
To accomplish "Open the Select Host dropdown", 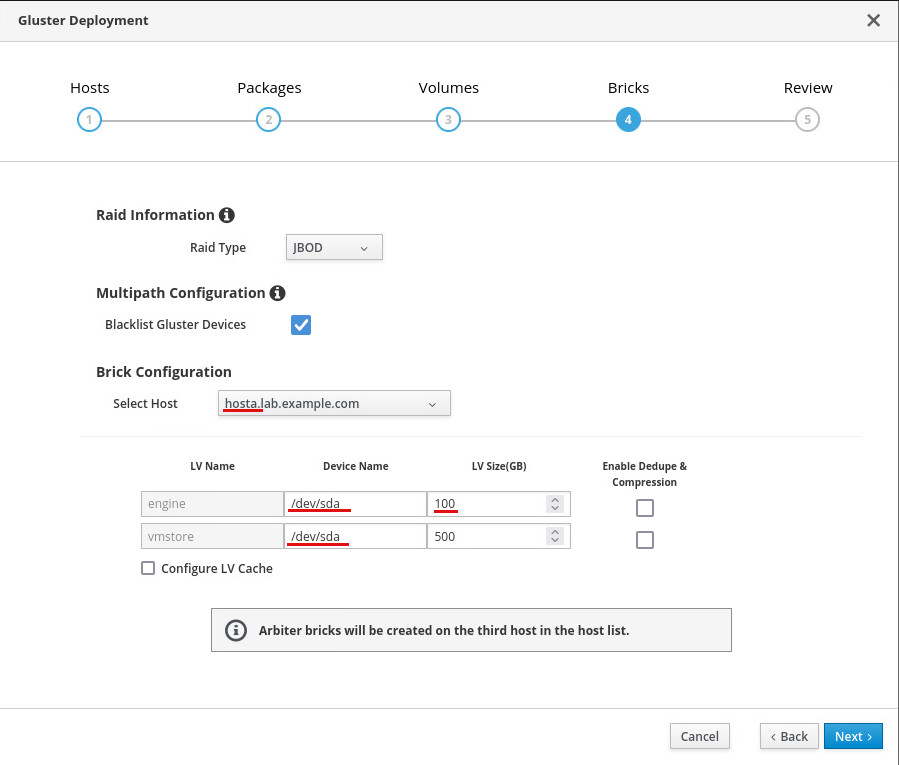I will [x=334, y=403].
